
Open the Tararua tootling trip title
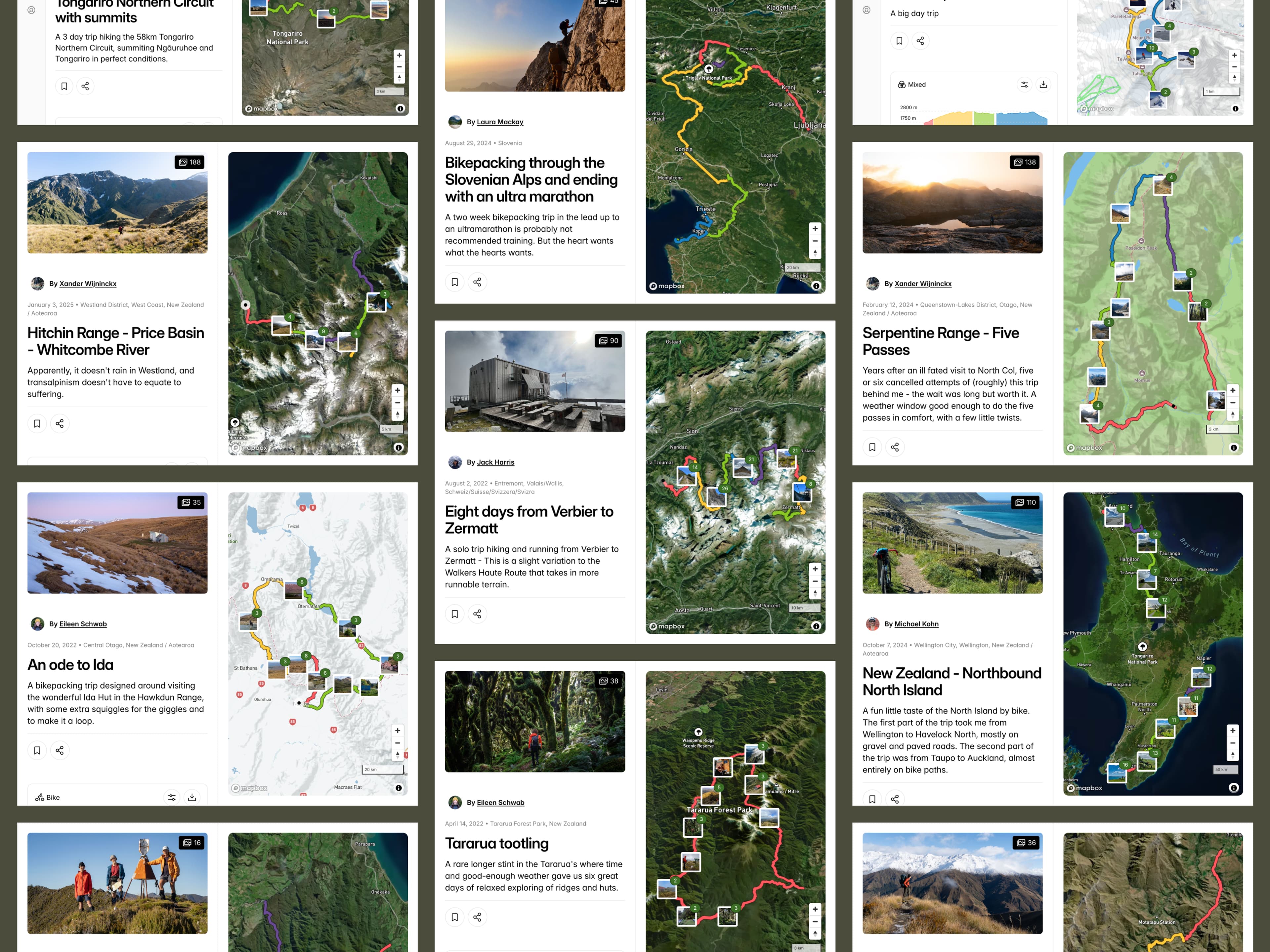click(497, 843)
